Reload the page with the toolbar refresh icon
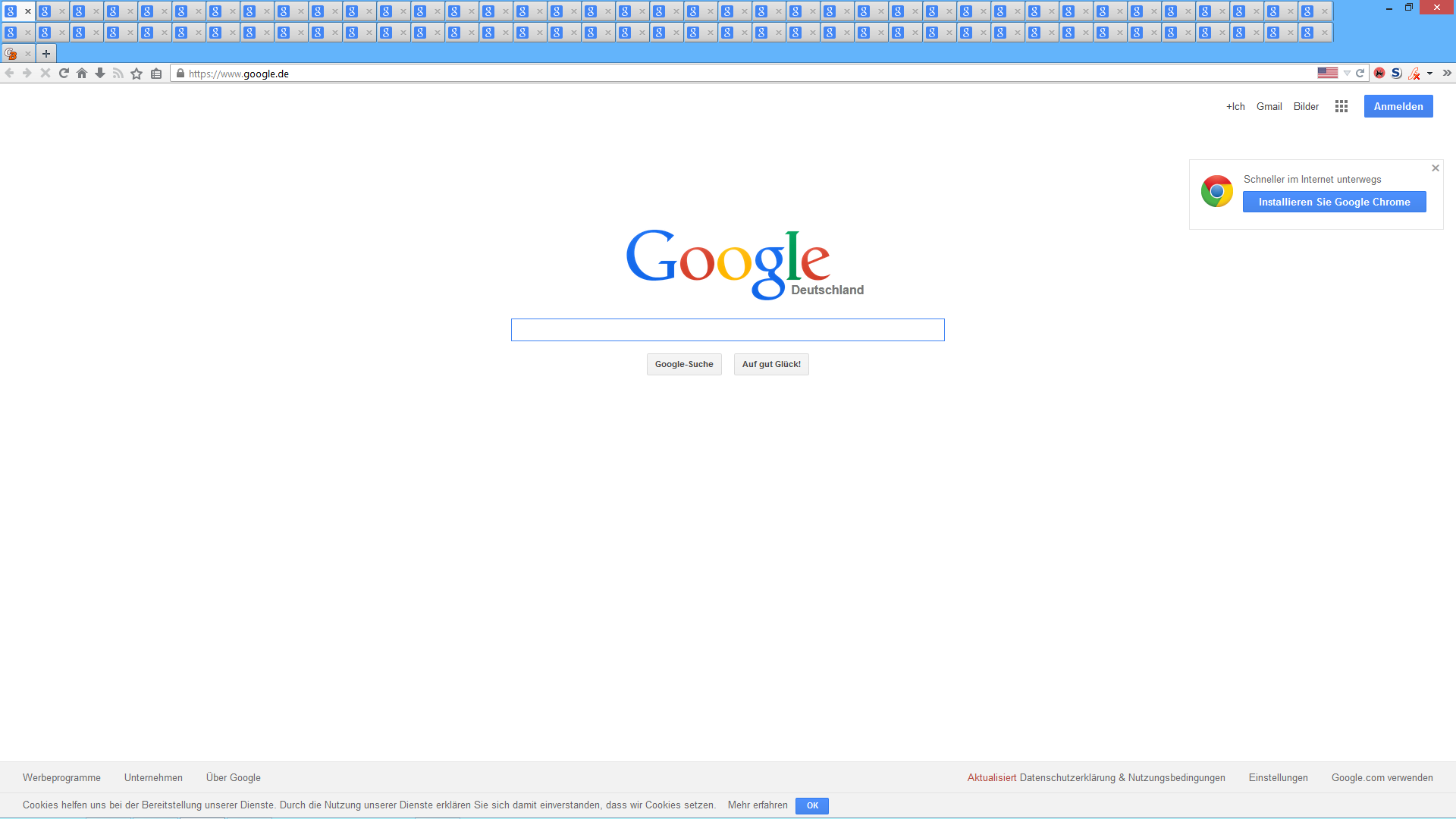The width and height of the screenshot is (1456, 819). [64, 74]
